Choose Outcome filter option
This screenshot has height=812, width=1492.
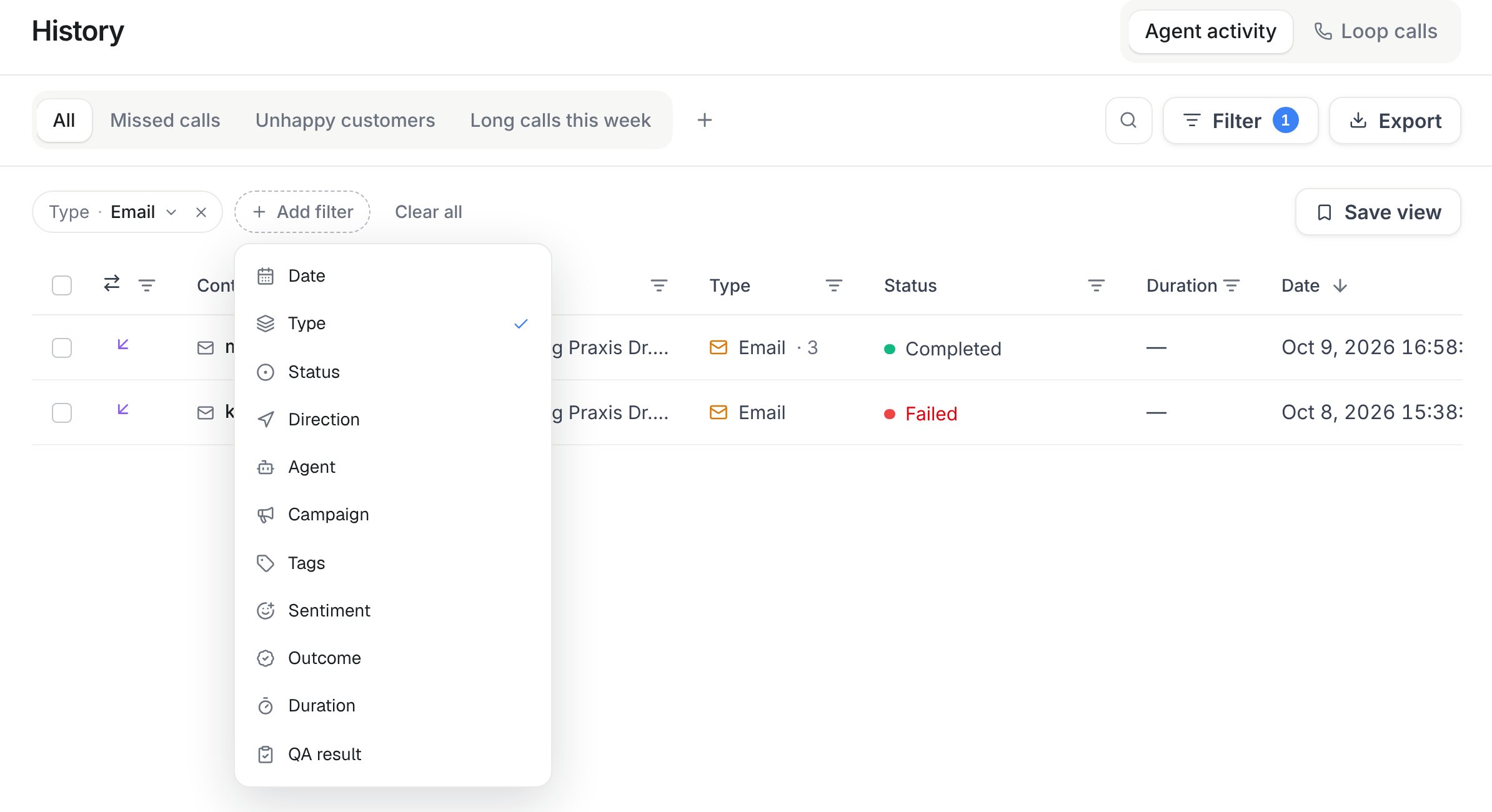point(393,658)
